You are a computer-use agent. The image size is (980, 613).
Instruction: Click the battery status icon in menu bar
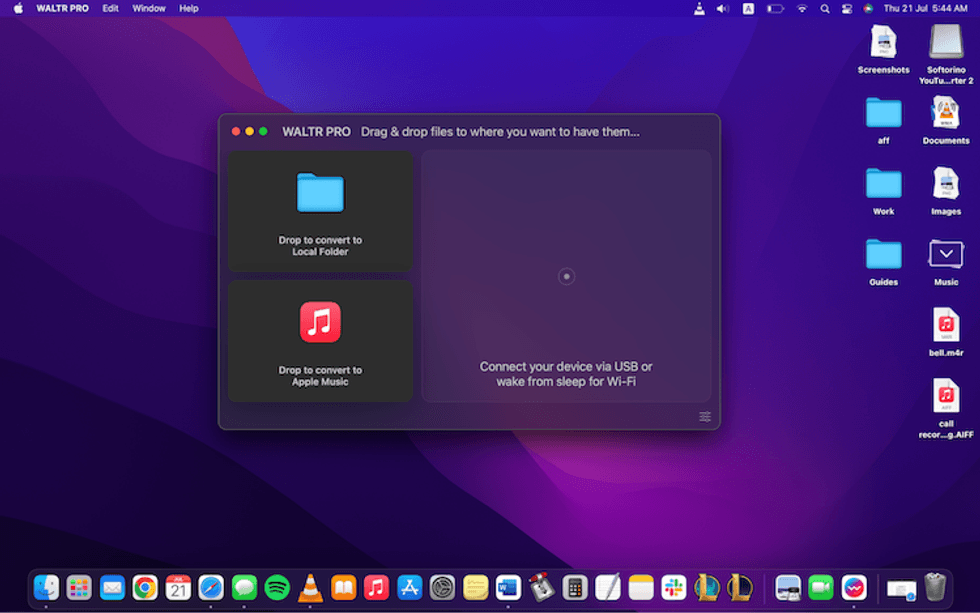pos(773,8)
